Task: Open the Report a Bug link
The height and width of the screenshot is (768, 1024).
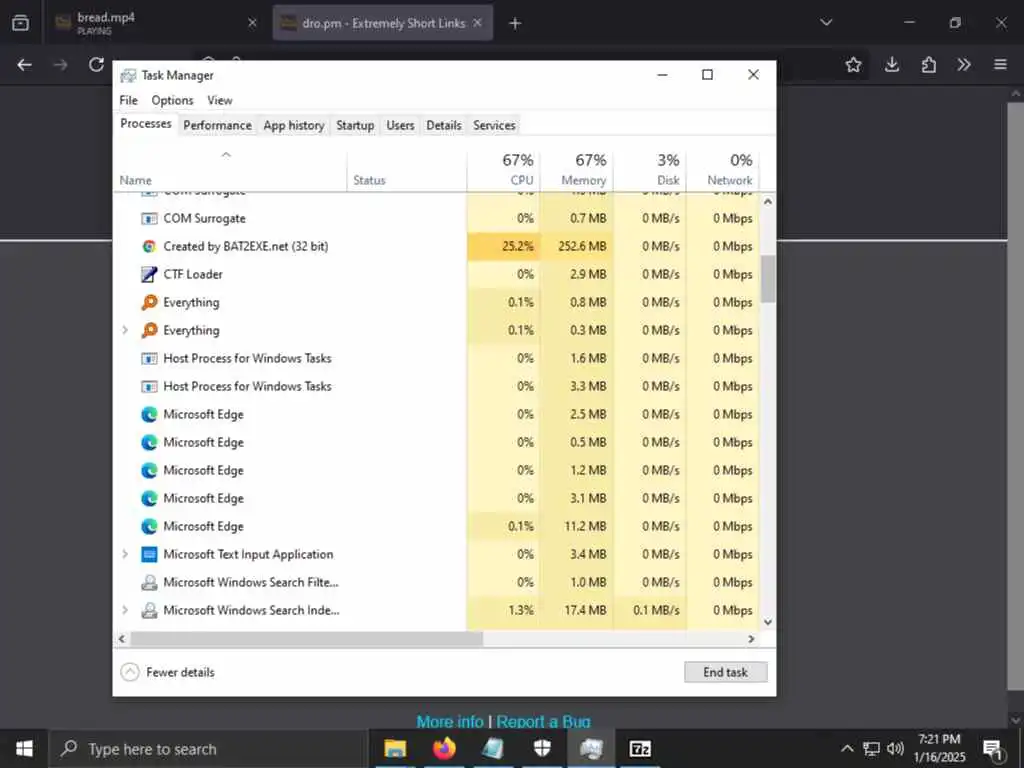Action: (543, 722)
